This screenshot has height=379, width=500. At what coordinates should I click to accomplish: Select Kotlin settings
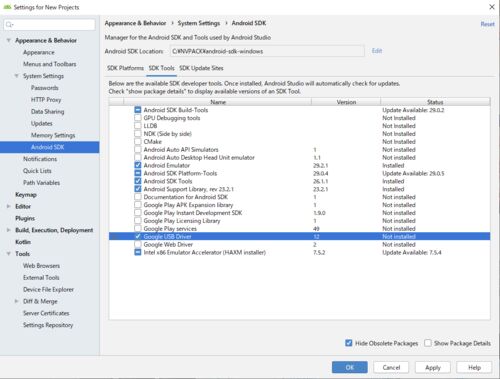(x=23, y=242)
